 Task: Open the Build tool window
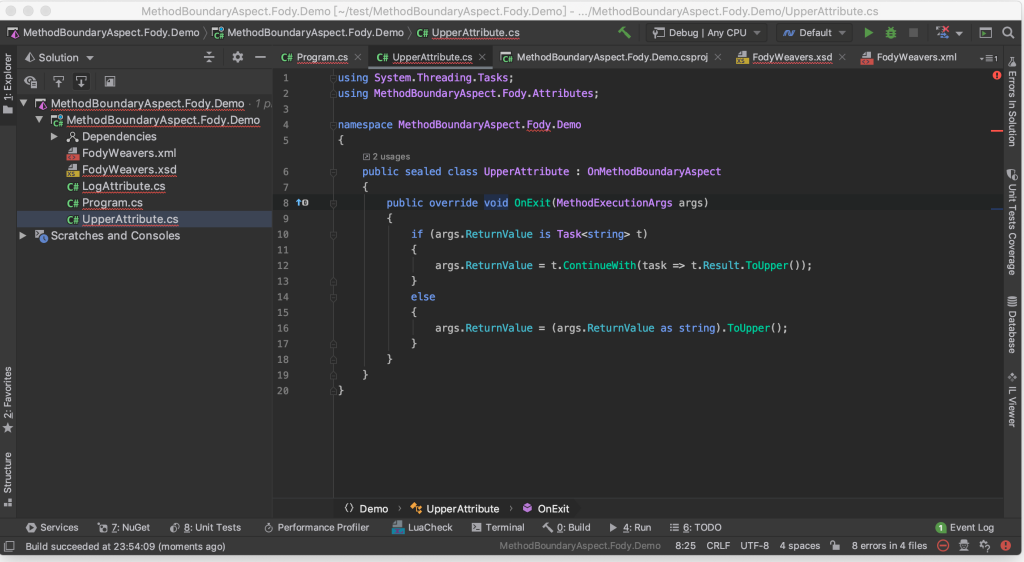(x=566, y=527)
